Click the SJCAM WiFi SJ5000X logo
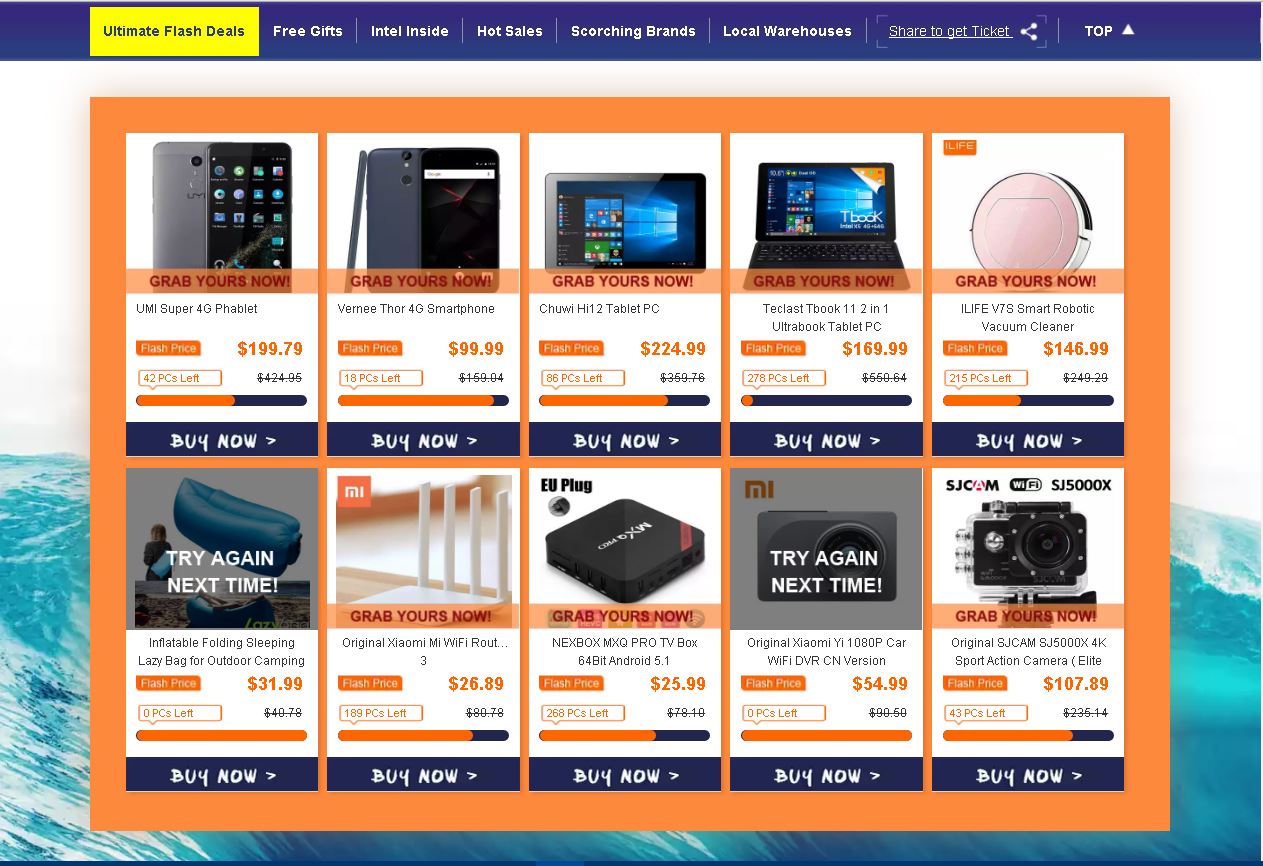 coord(1028,485)
